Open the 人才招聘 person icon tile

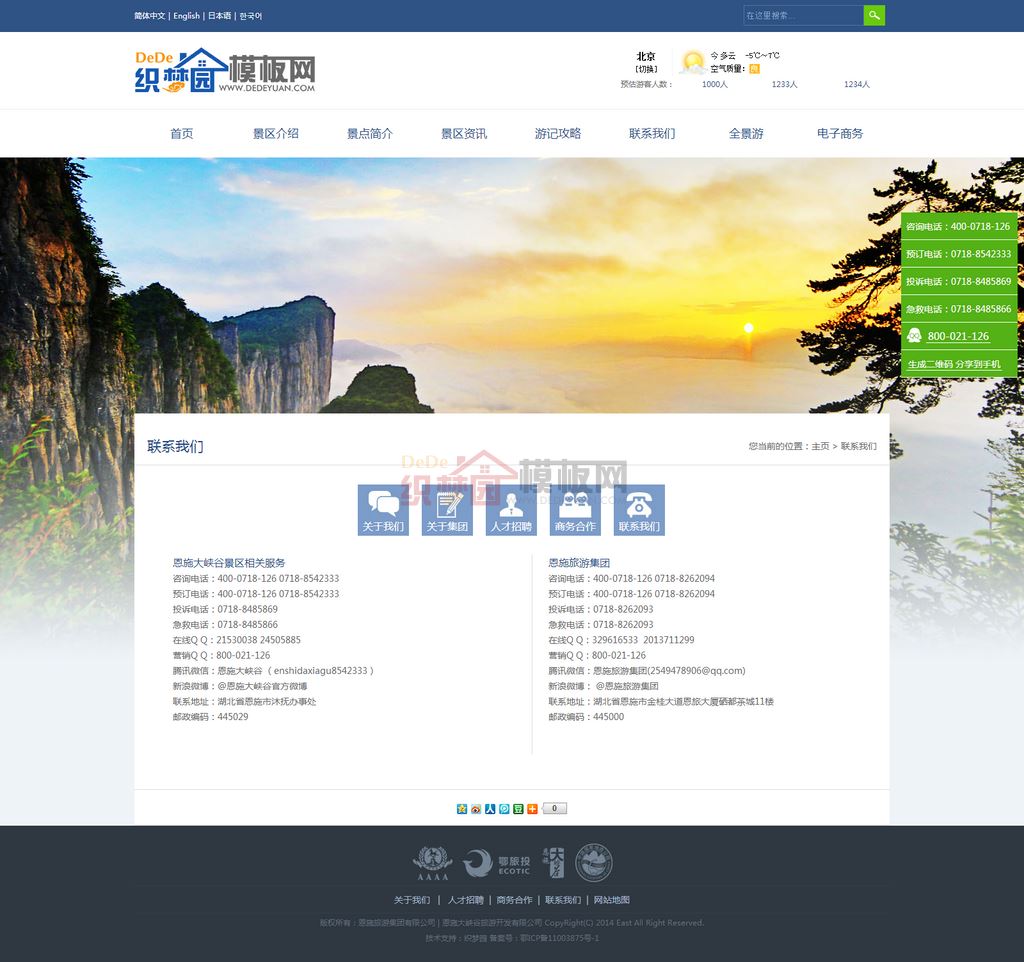click(x=511, y=510)
